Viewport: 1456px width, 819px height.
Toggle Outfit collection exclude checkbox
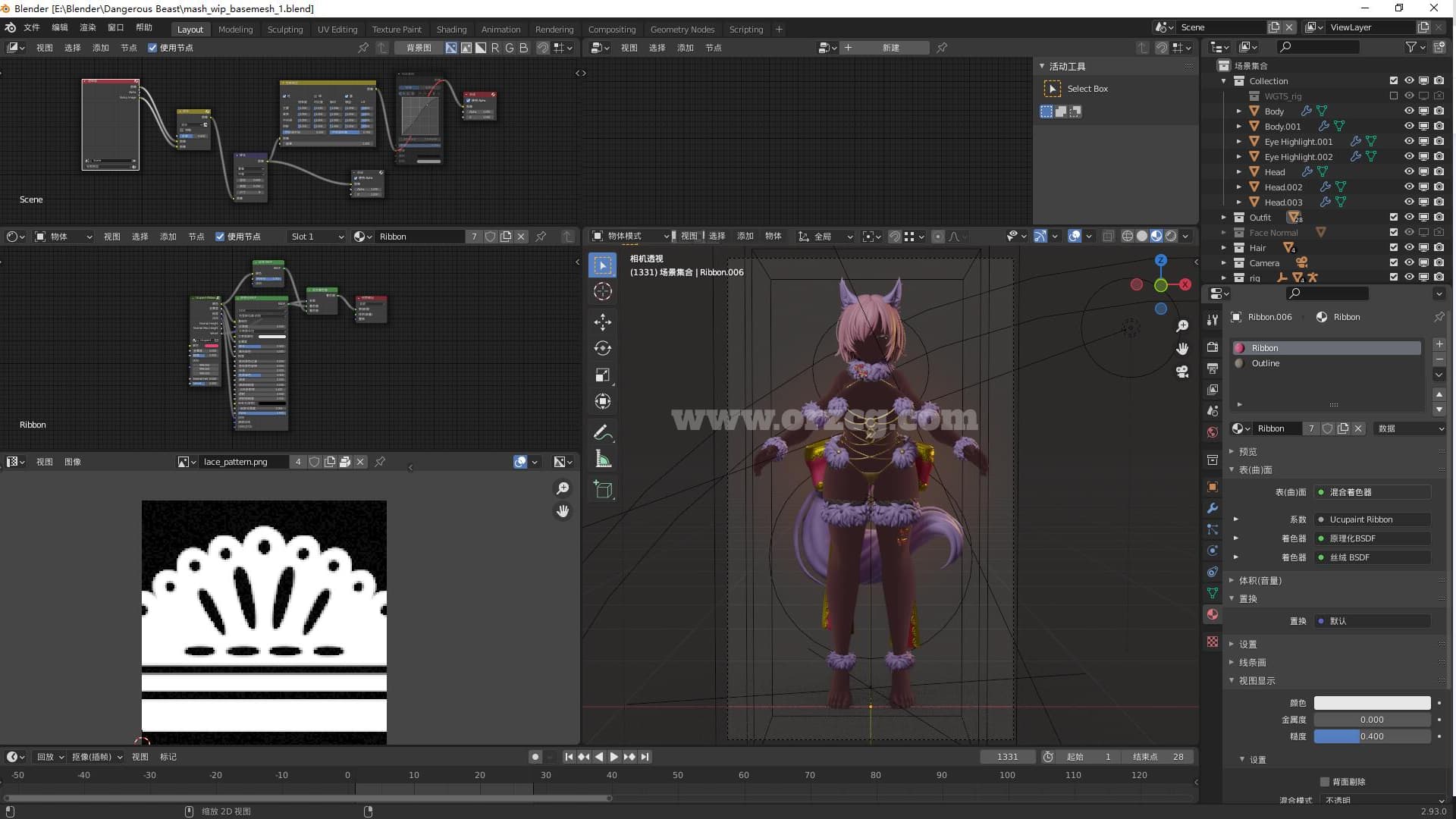point(1394,217)
